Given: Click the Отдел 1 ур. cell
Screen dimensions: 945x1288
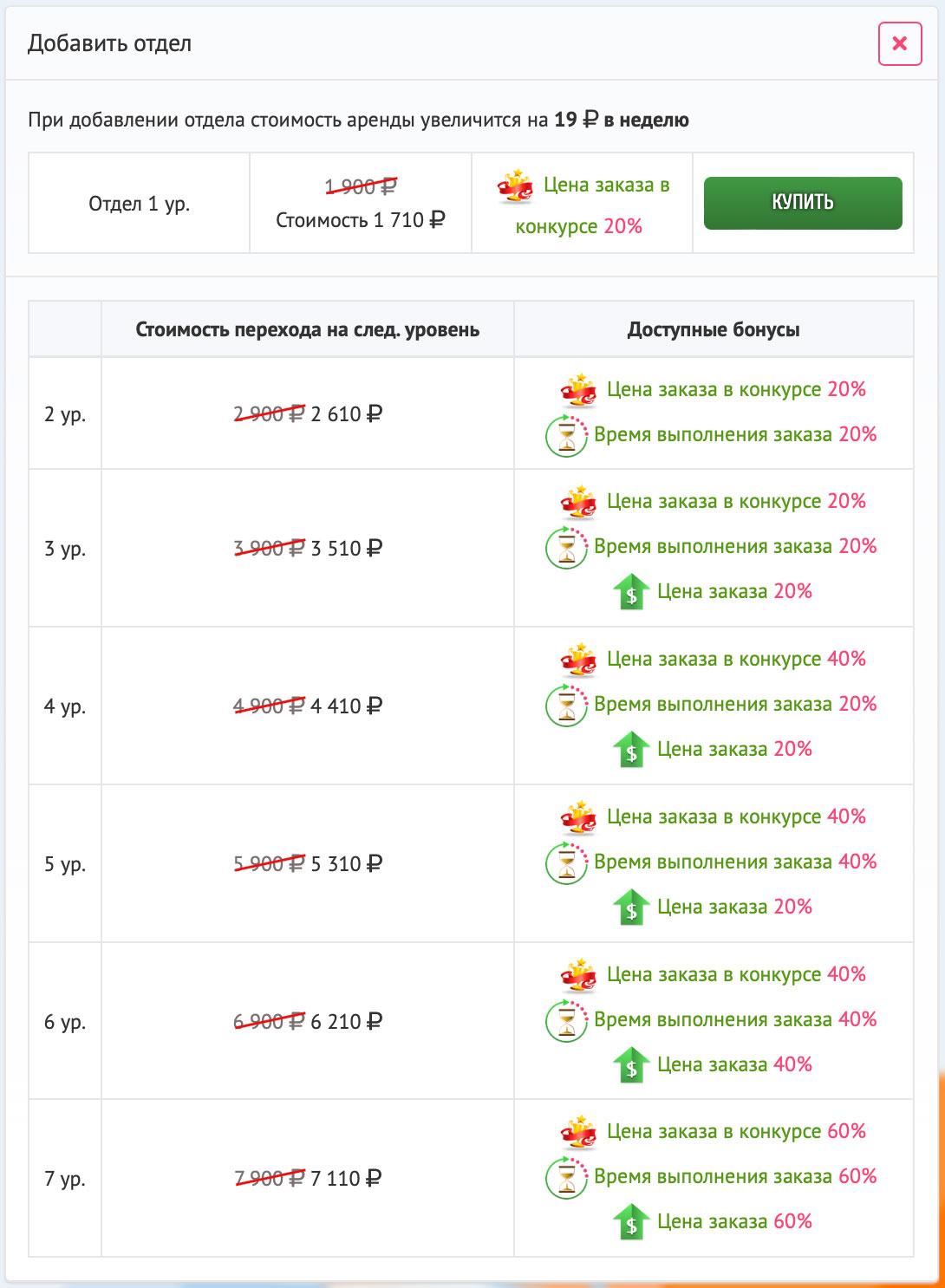Looking at the screenshot, I should tap(140, 204).
